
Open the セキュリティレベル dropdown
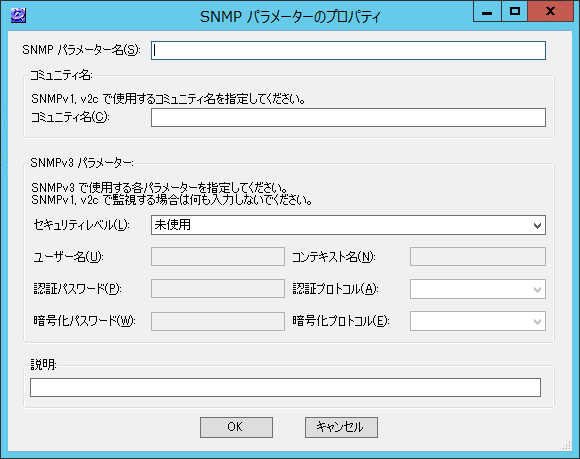348,225
